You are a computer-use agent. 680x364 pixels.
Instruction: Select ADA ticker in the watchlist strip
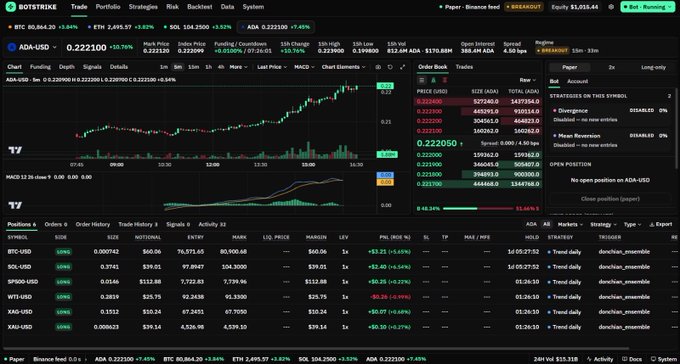(x=276, y=27)
